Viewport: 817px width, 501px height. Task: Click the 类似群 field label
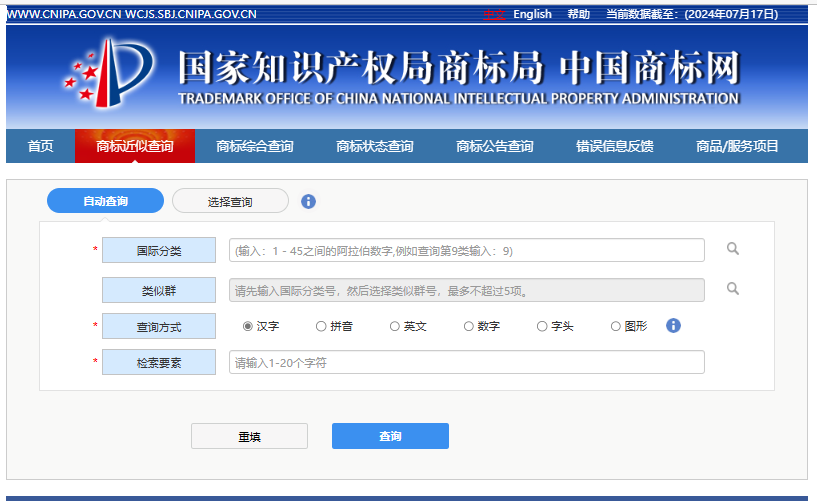click(x=159, y=291)
